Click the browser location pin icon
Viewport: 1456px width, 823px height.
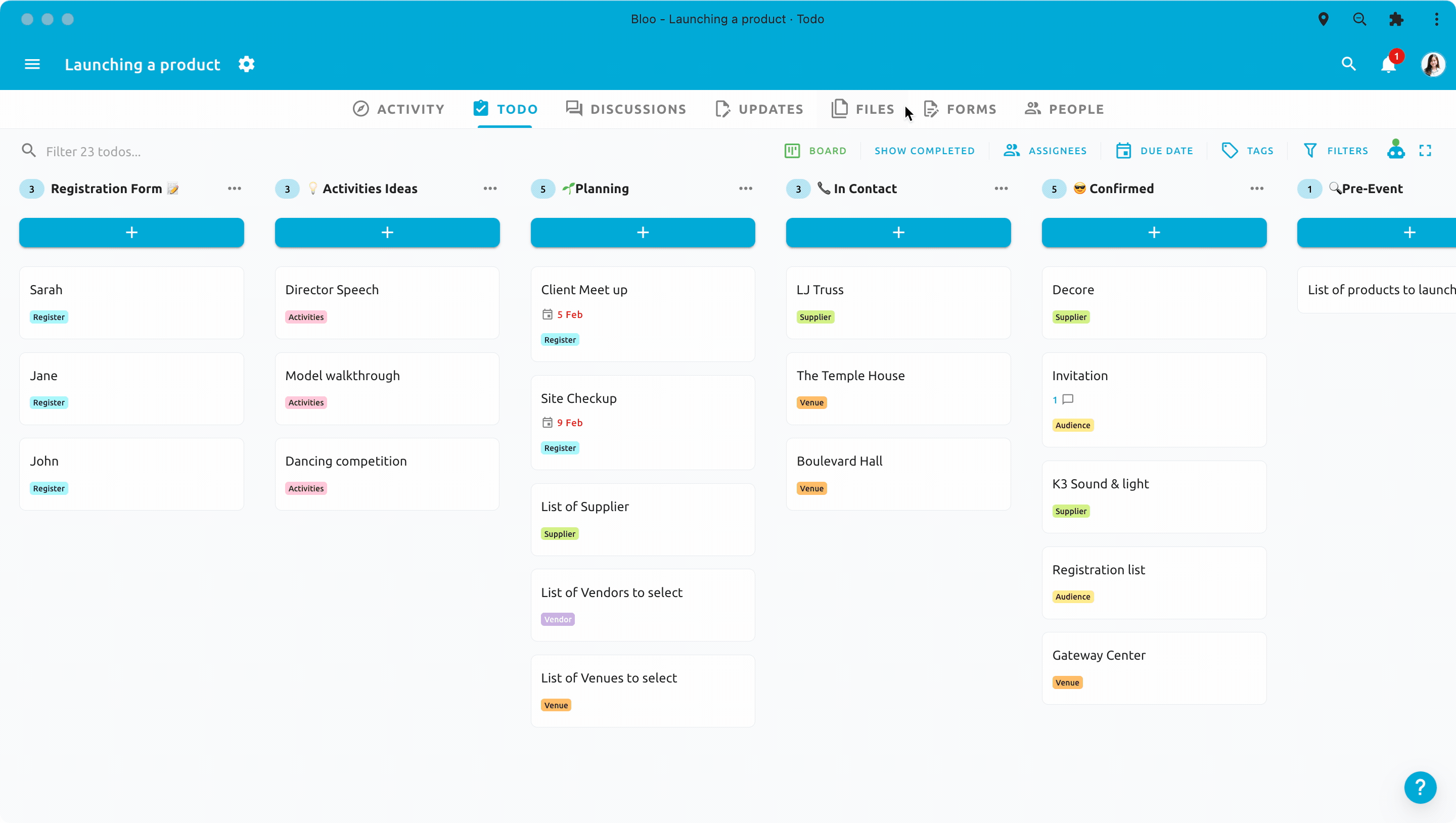pos(1323,19)
